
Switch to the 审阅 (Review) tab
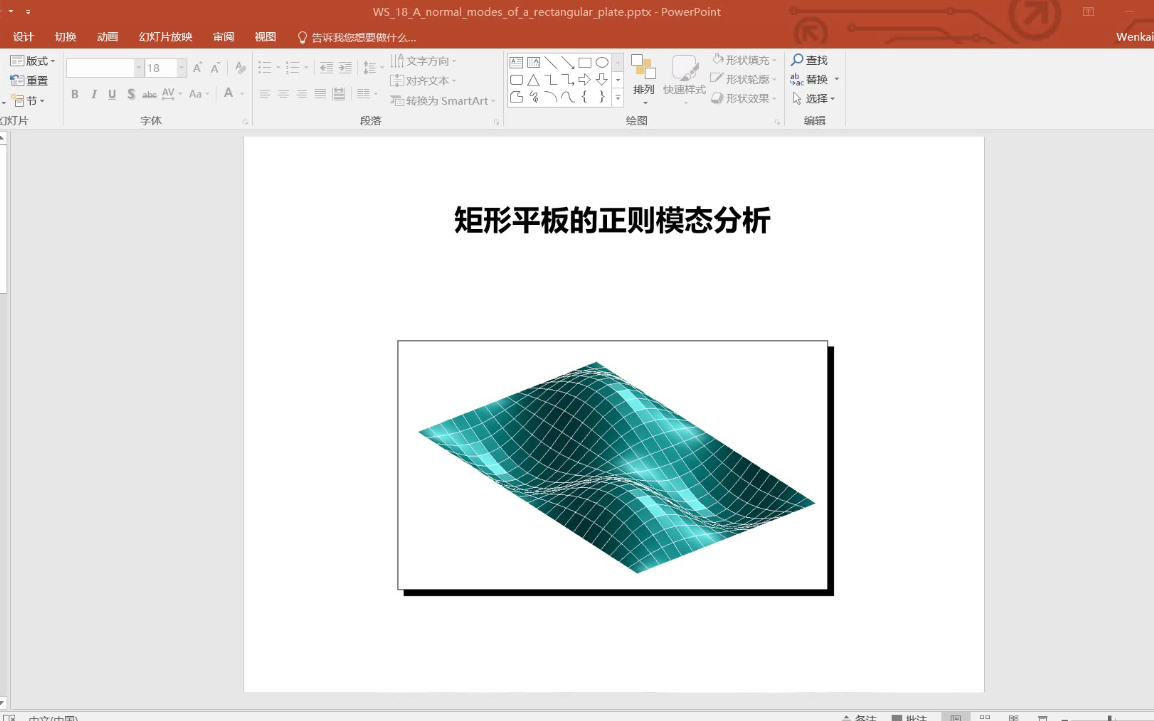(x=222, y=36)
